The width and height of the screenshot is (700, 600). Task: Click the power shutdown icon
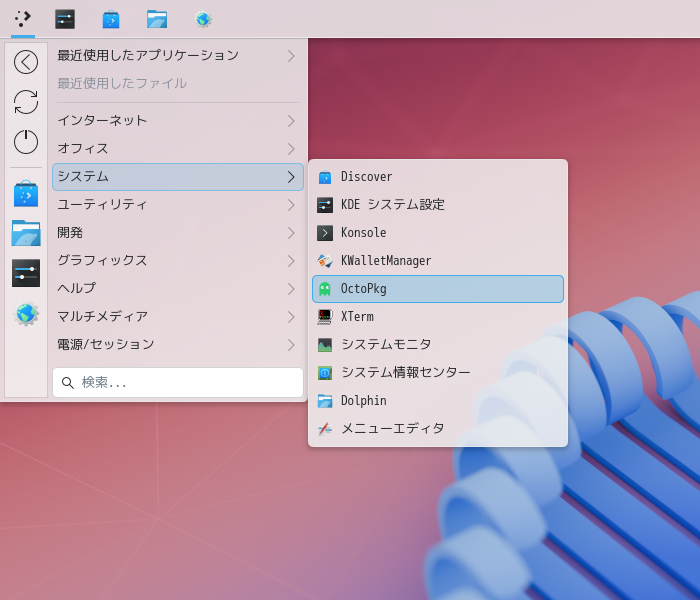[x=26, y=142]
